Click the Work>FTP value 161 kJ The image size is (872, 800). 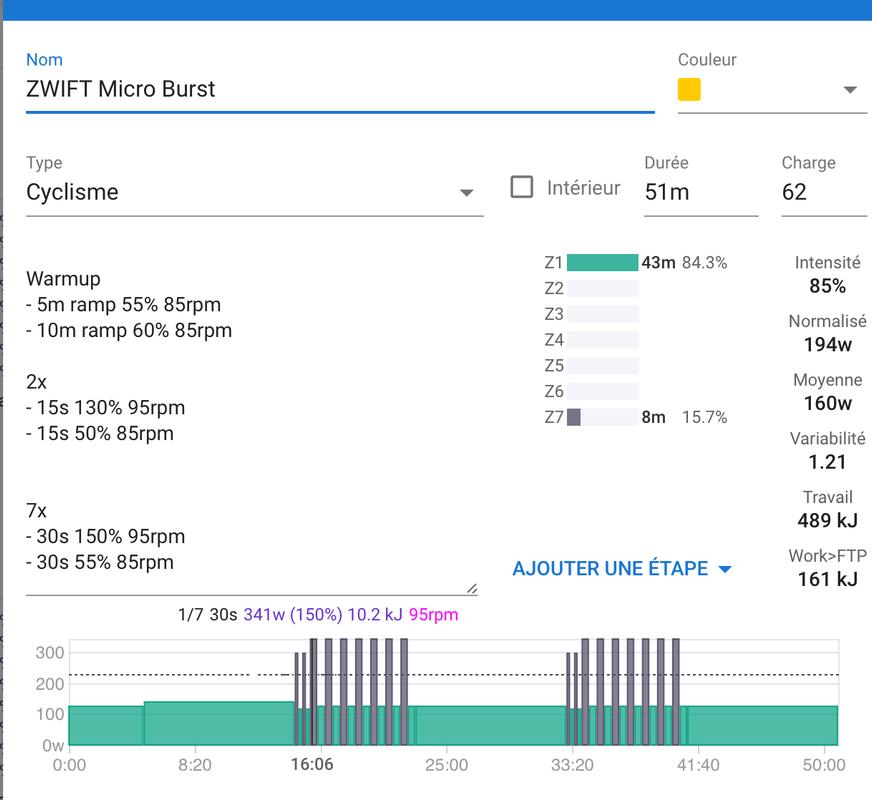[x=828, y=579]
